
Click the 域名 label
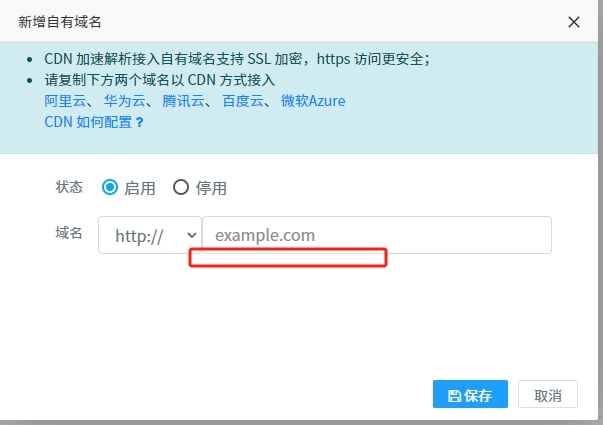[x=69, y=233]
